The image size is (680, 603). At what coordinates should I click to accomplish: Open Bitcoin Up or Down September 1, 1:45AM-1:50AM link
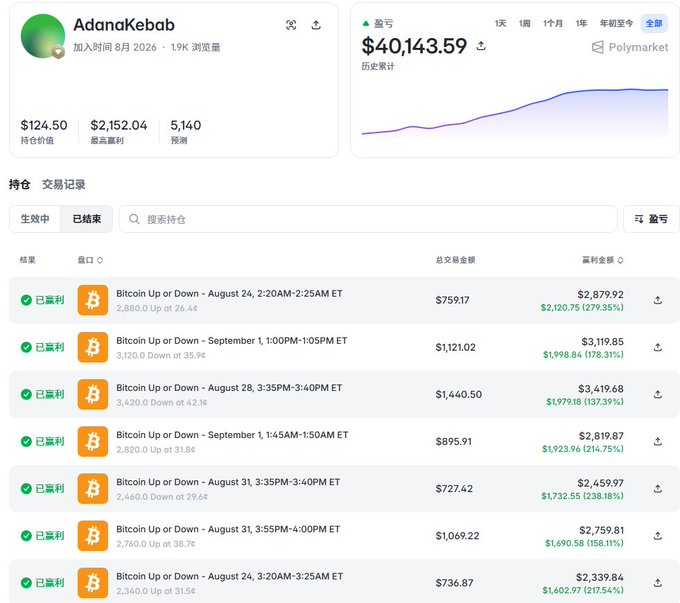(x=232, y=435)
